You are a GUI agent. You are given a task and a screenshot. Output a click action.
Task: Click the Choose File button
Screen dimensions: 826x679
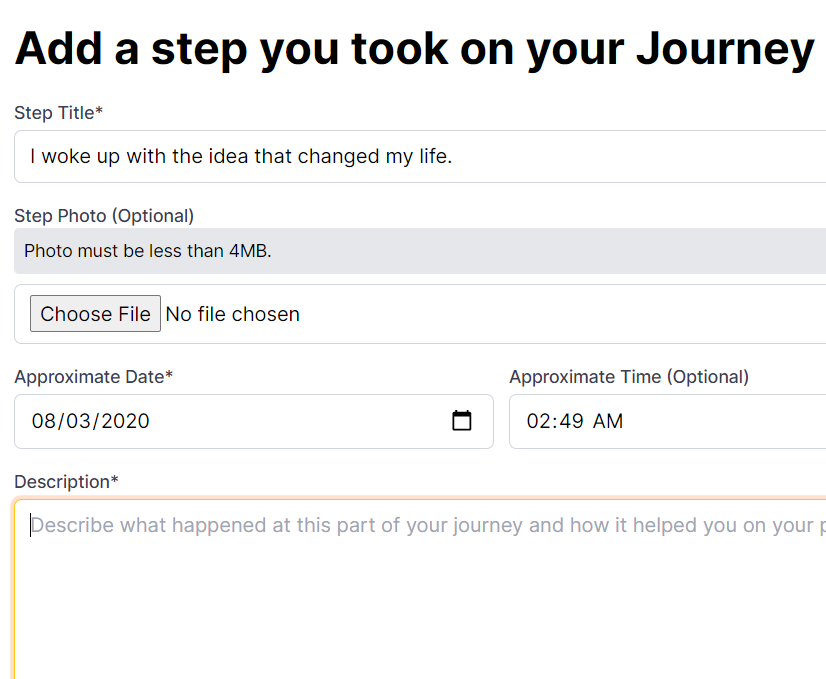click(95, 313)
